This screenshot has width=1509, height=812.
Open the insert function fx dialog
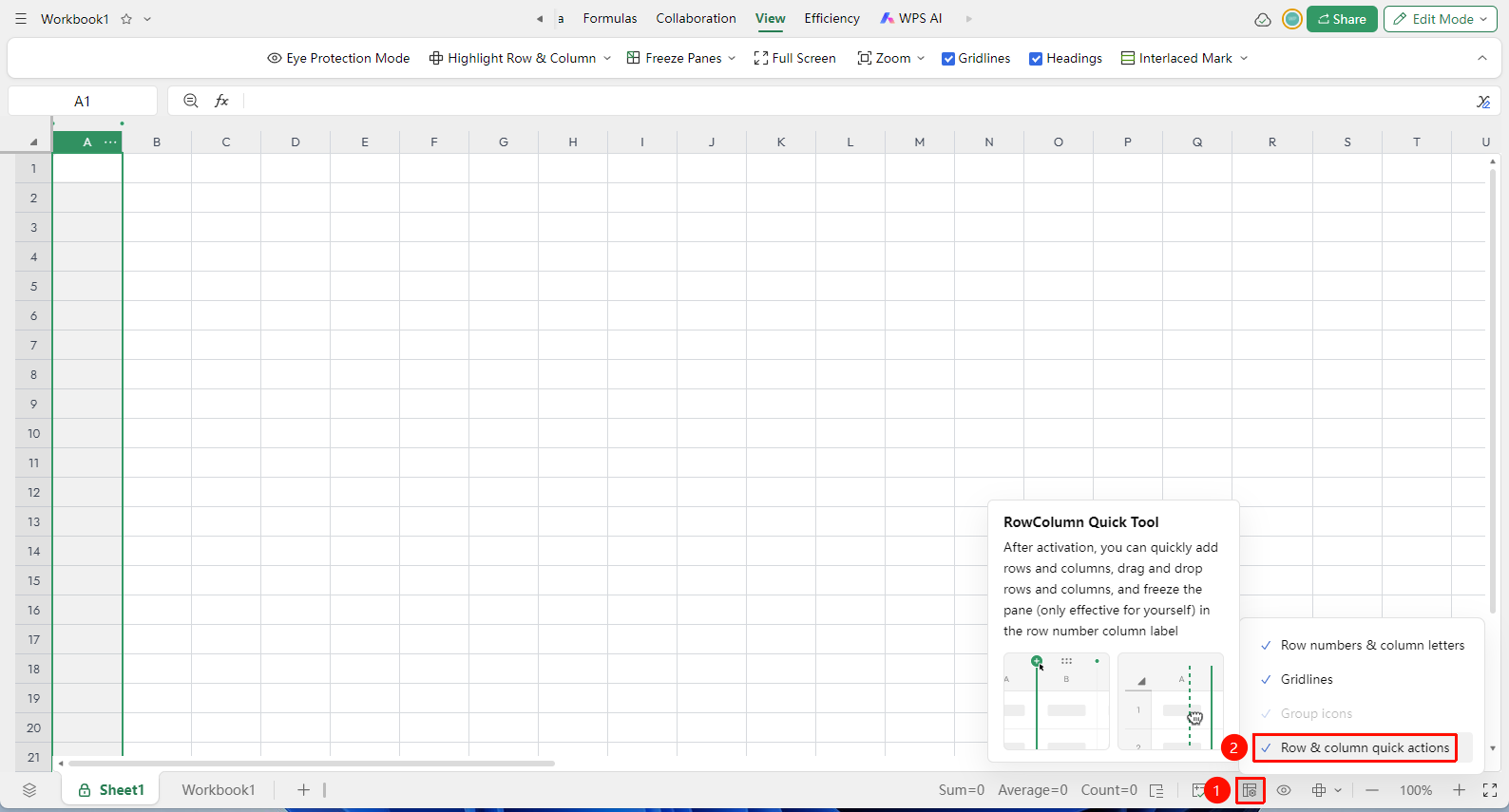pyautogui.click(x=221, y=101)
